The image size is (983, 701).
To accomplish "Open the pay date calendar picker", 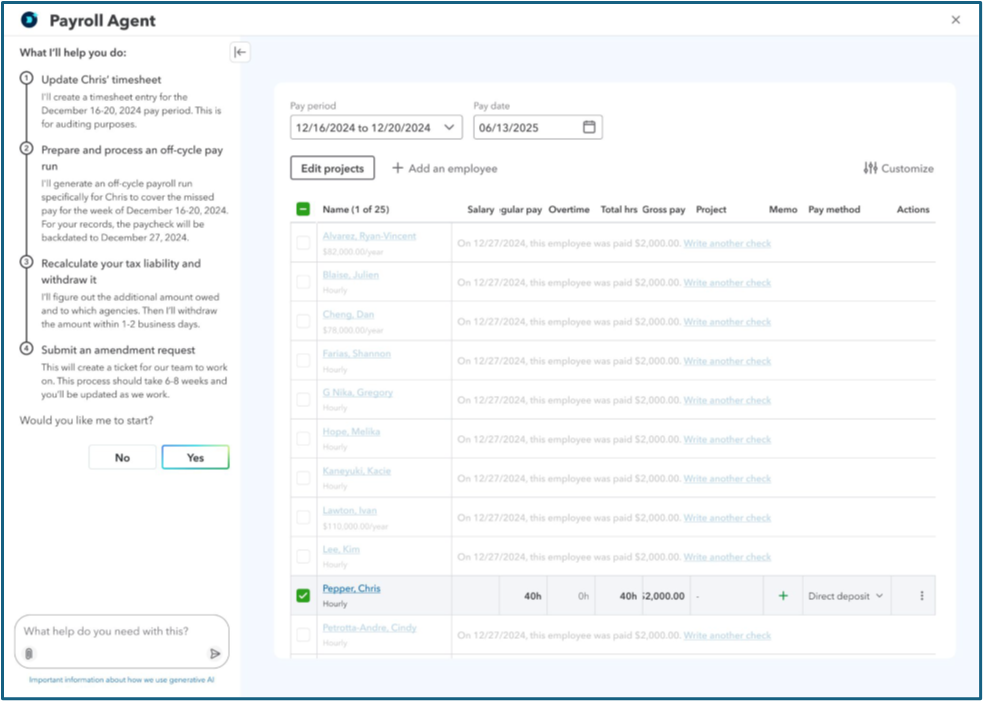I will click(589, 127).
